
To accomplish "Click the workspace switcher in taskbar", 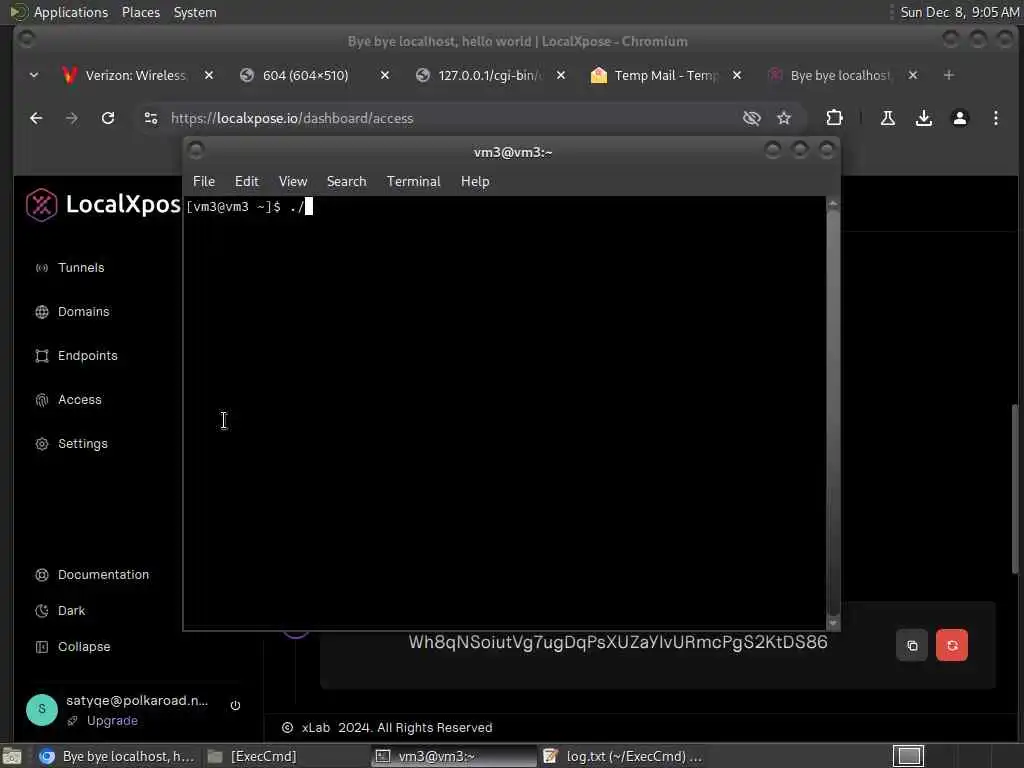I will click(x=908, y=756).
